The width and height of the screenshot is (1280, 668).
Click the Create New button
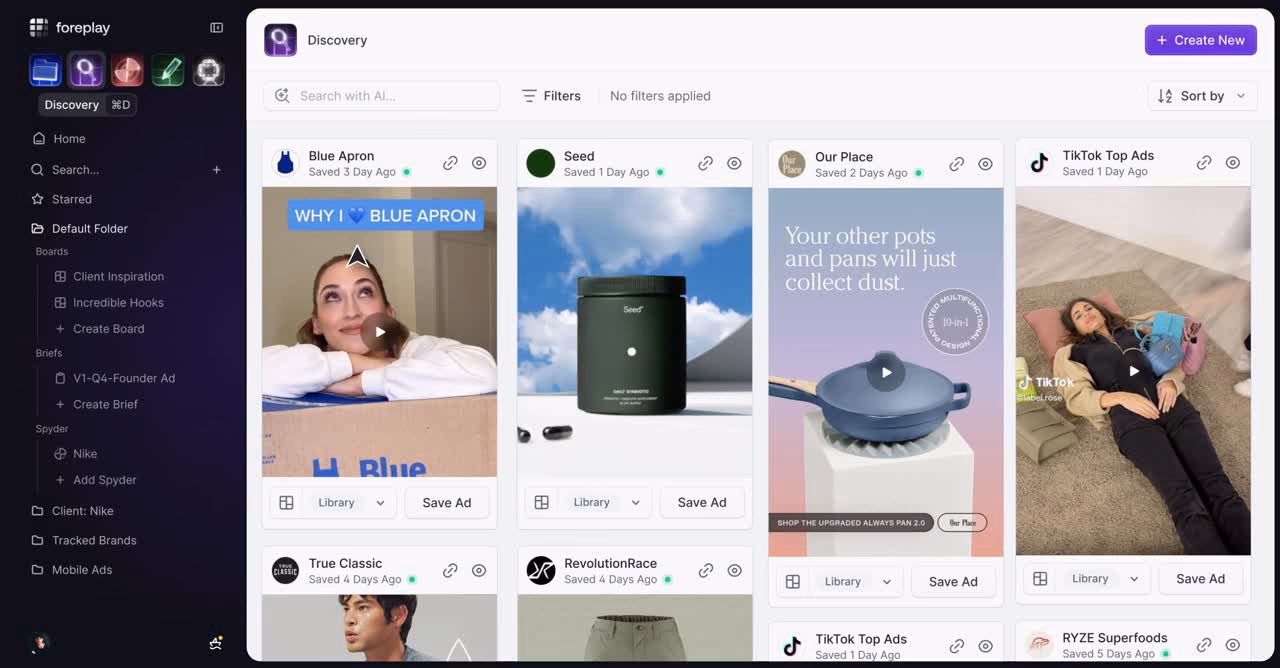point(1200,39)
